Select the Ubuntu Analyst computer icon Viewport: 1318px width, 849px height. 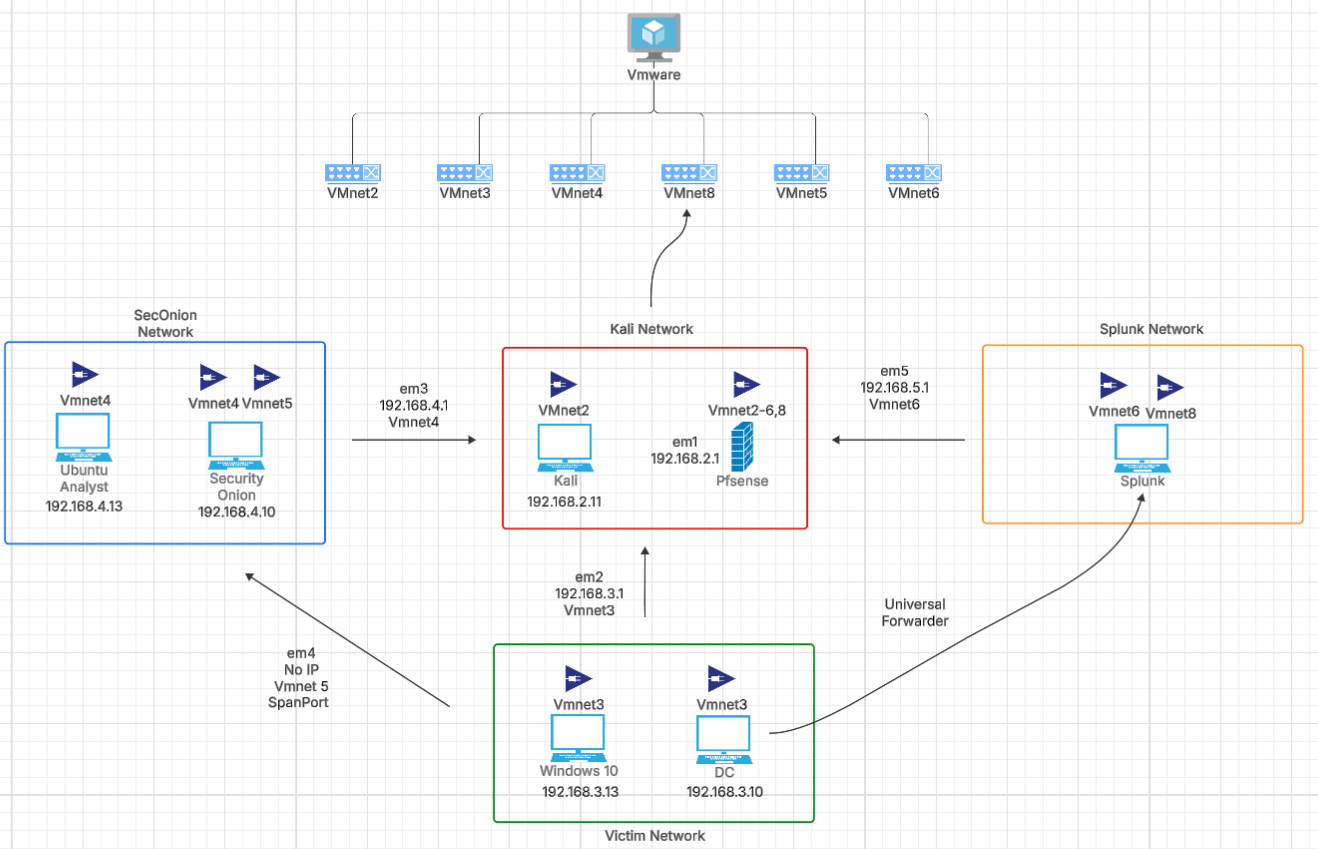(82, 437)
